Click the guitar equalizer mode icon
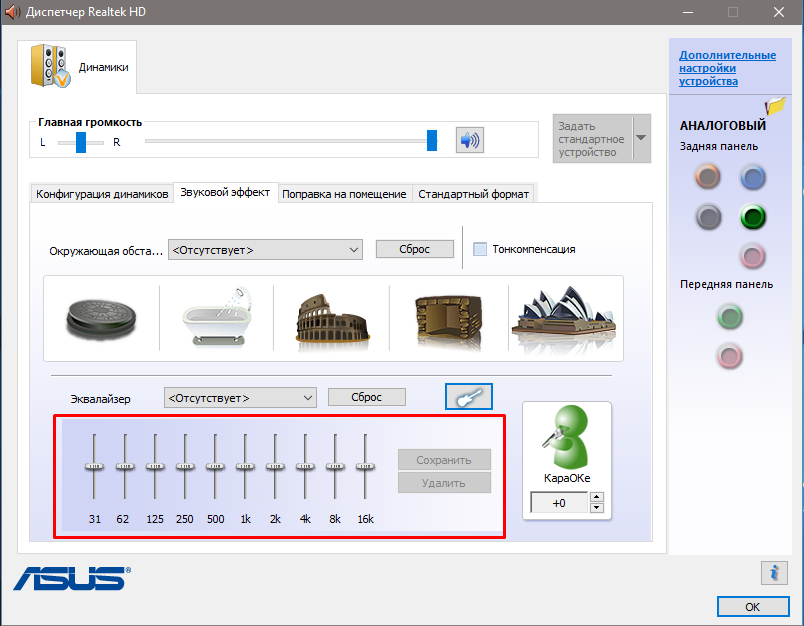The height and width of the screenshot is (626, 804). [x=468, y=397]
